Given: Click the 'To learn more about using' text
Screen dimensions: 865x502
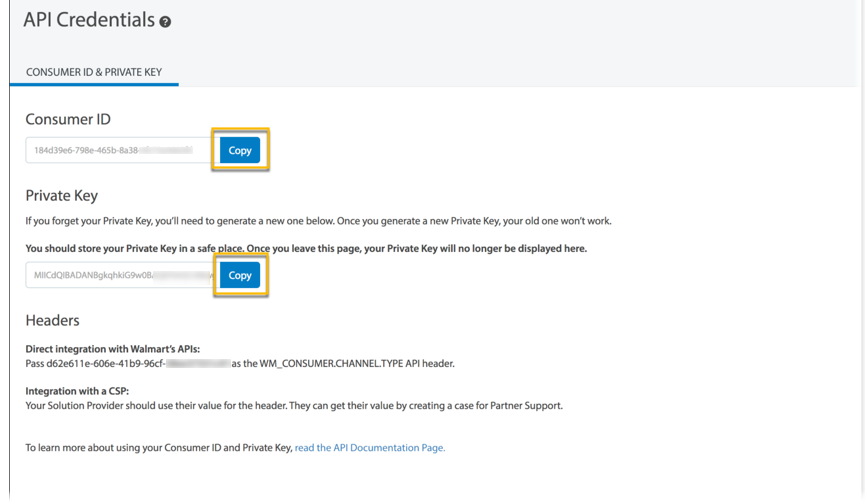Looking at the screenshot, I should click(158, 448).
